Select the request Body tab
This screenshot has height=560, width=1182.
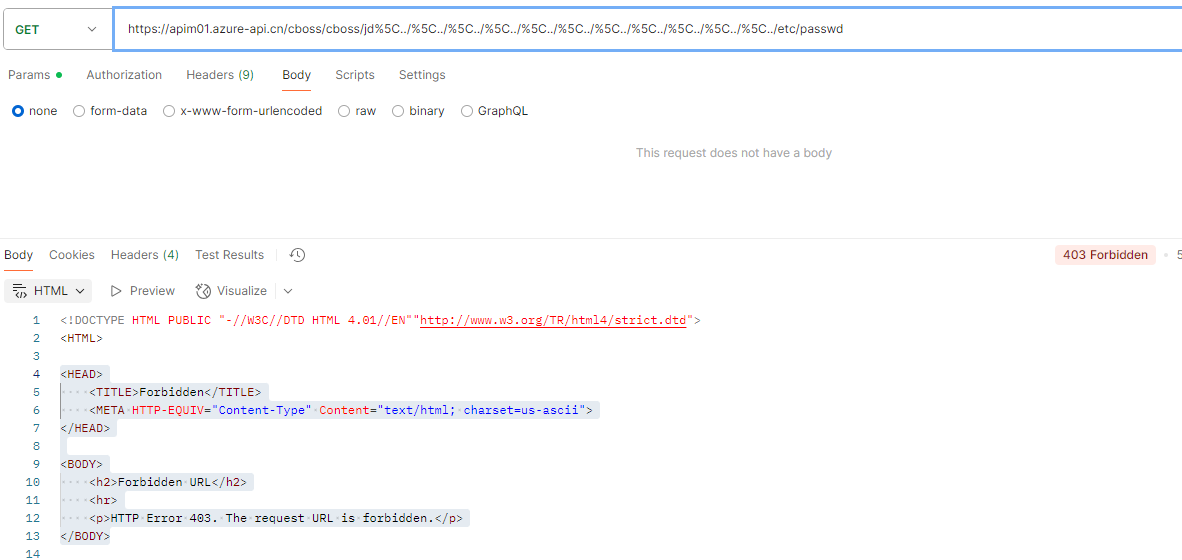[296, 75]
